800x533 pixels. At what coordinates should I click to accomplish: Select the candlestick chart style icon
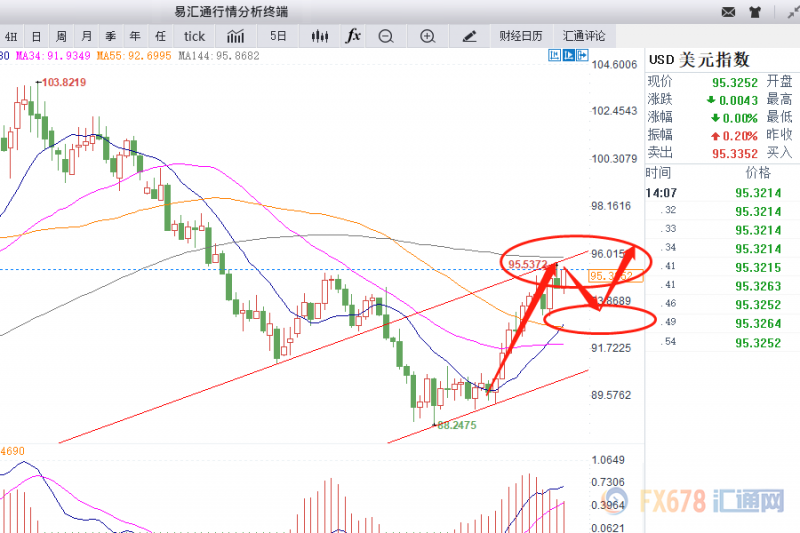(x=320, y=36)
